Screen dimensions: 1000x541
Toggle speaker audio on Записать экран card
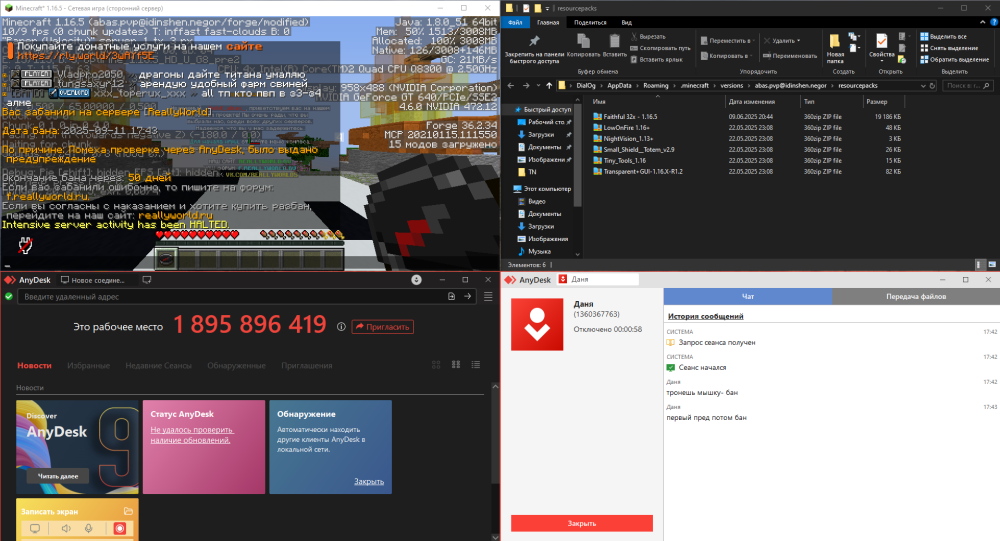pyautogui.click(x=66, y=528)
